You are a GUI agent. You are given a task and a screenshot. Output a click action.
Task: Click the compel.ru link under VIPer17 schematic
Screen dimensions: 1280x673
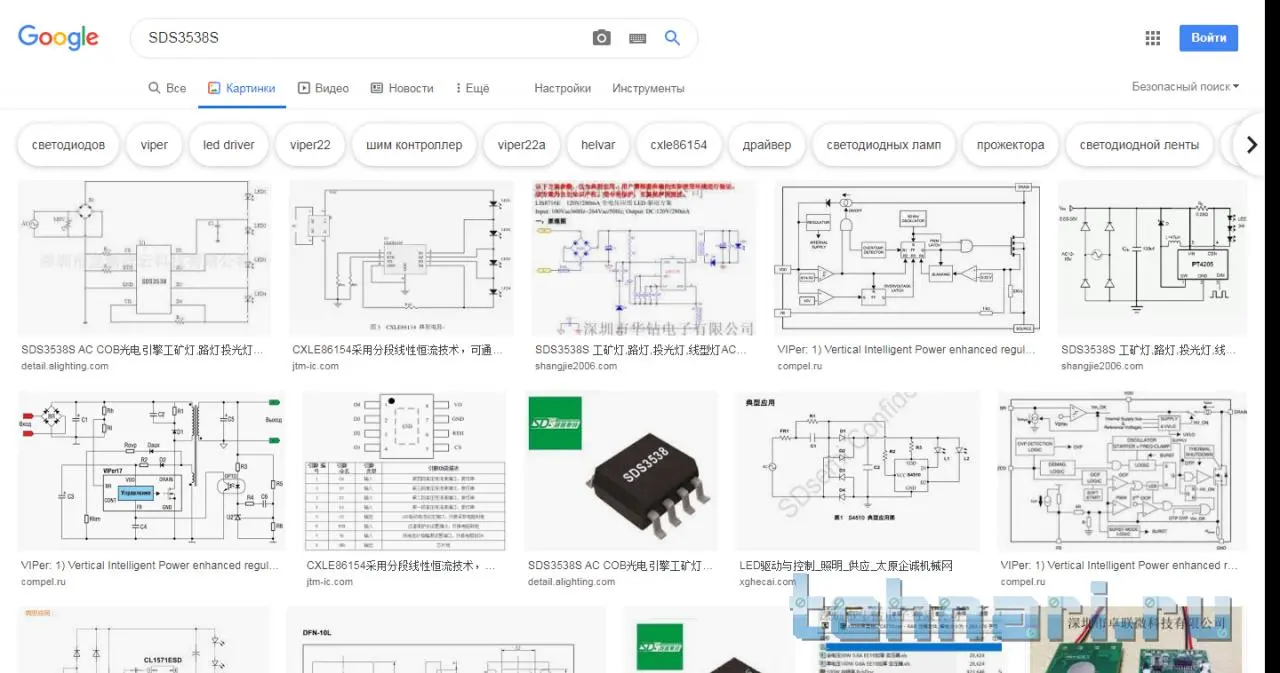click(44, 581)
